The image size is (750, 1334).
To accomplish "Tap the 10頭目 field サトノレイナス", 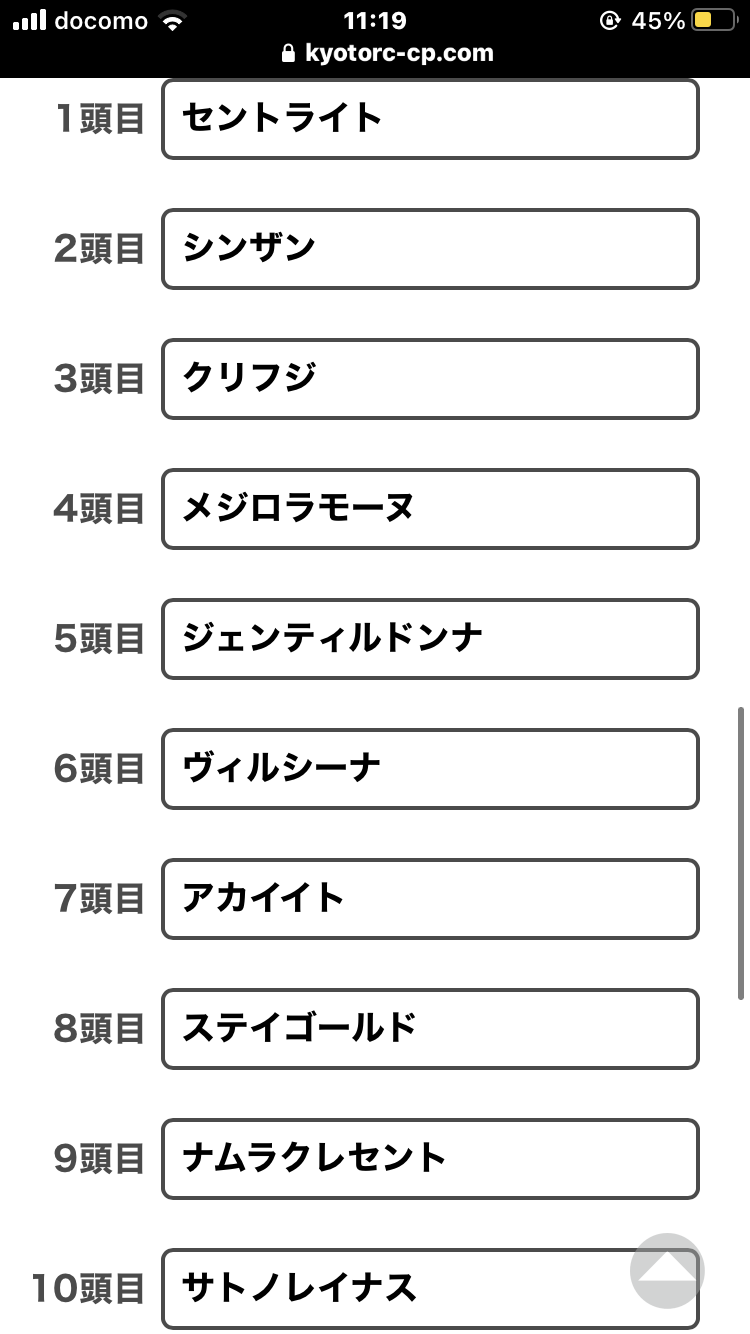I will coord(430,1289).
